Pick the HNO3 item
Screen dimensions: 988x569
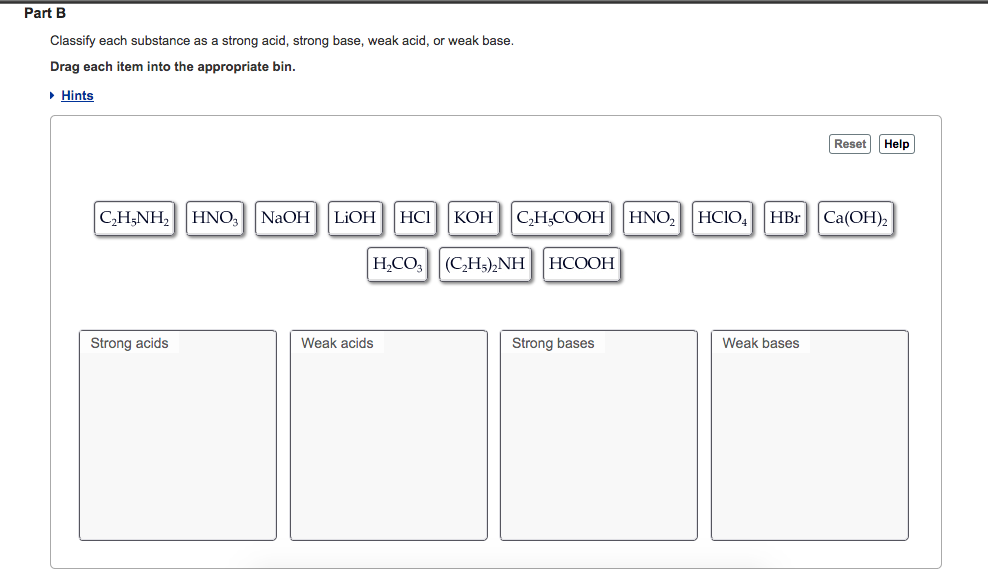215,217
